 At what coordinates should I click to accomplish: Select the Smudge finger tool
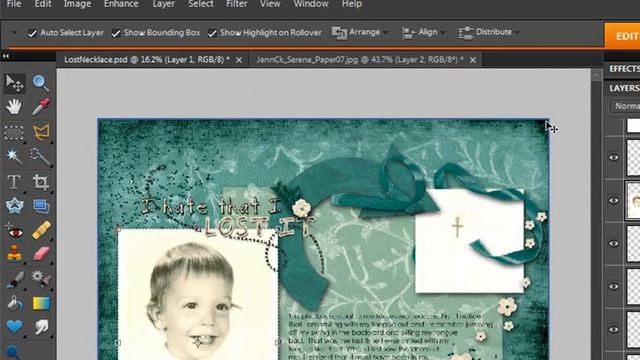[x=41, y=327]
